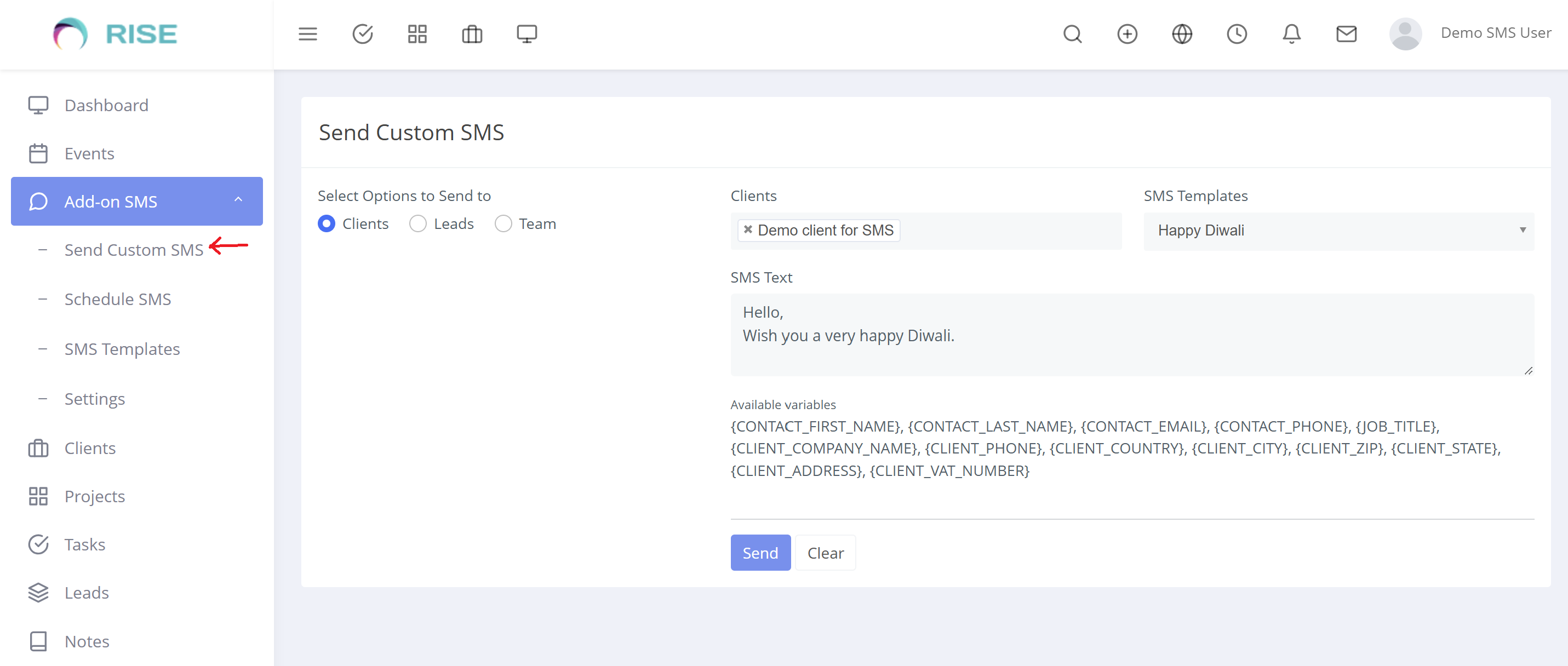Open the language globe icon
Viewport: 1568px width, 666px height.
tap(1181, 34)
